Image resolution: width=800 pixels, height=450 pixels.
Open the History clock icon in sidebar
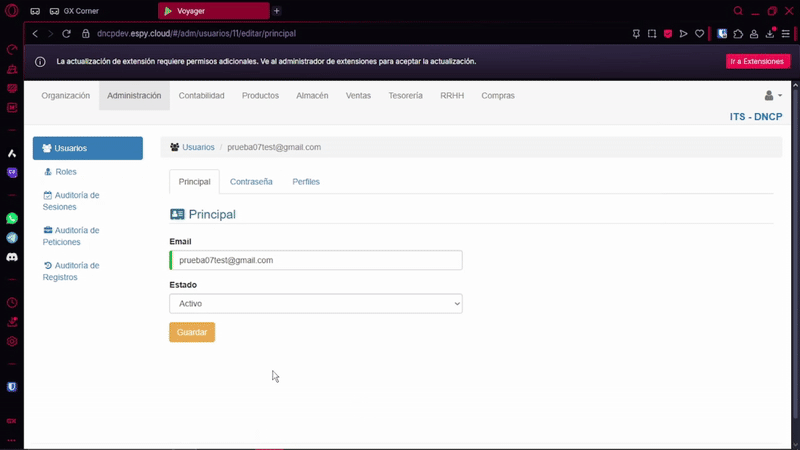12,302
